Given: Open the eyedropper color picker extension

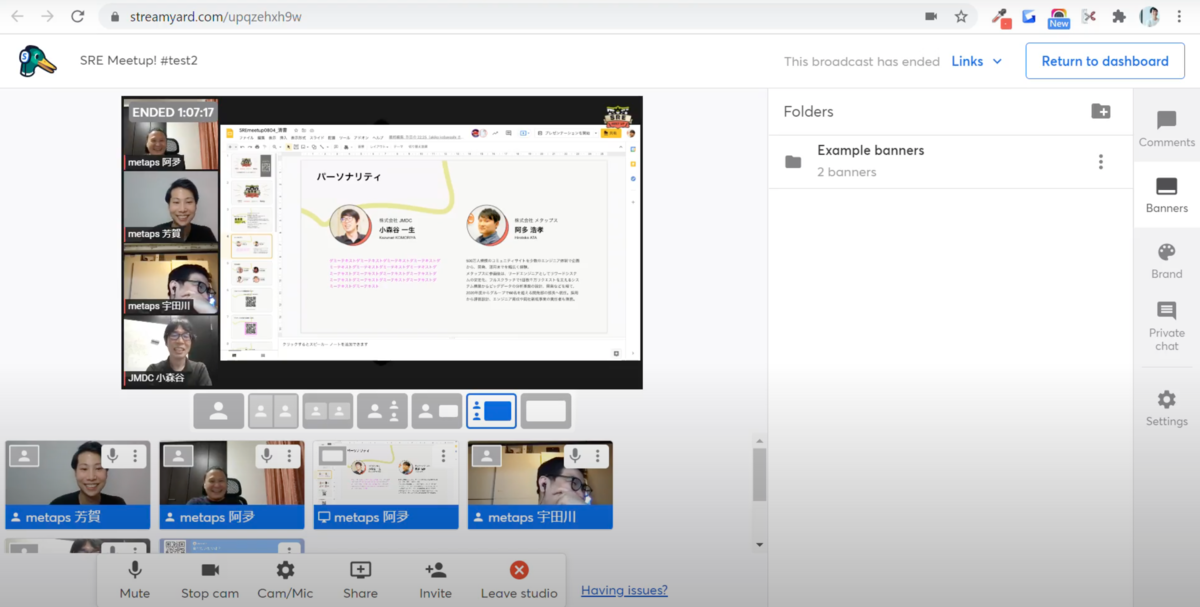Looking at the screenshot, I should pos(1000,17).
